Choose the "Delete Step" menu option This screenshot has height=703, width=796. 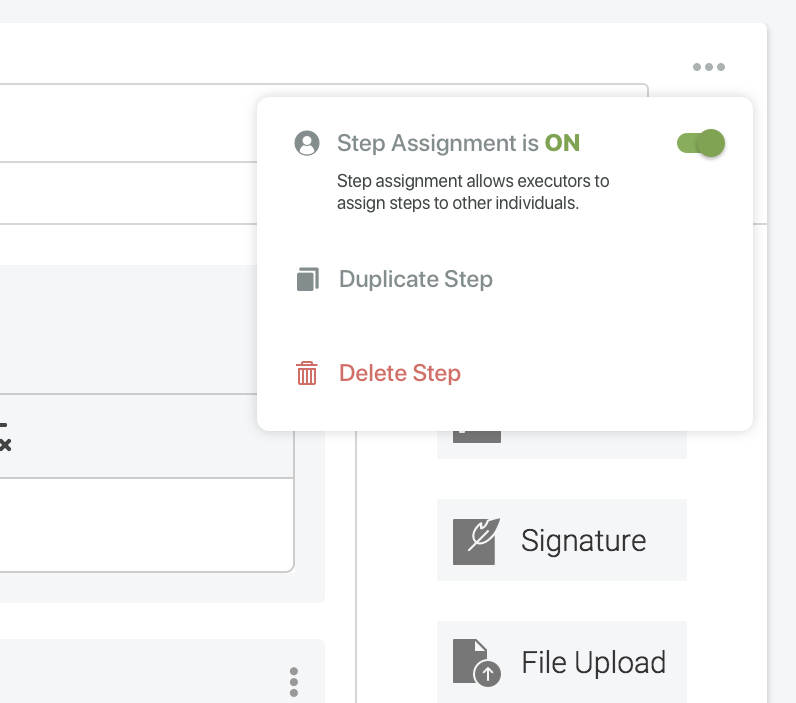point(399,374)
